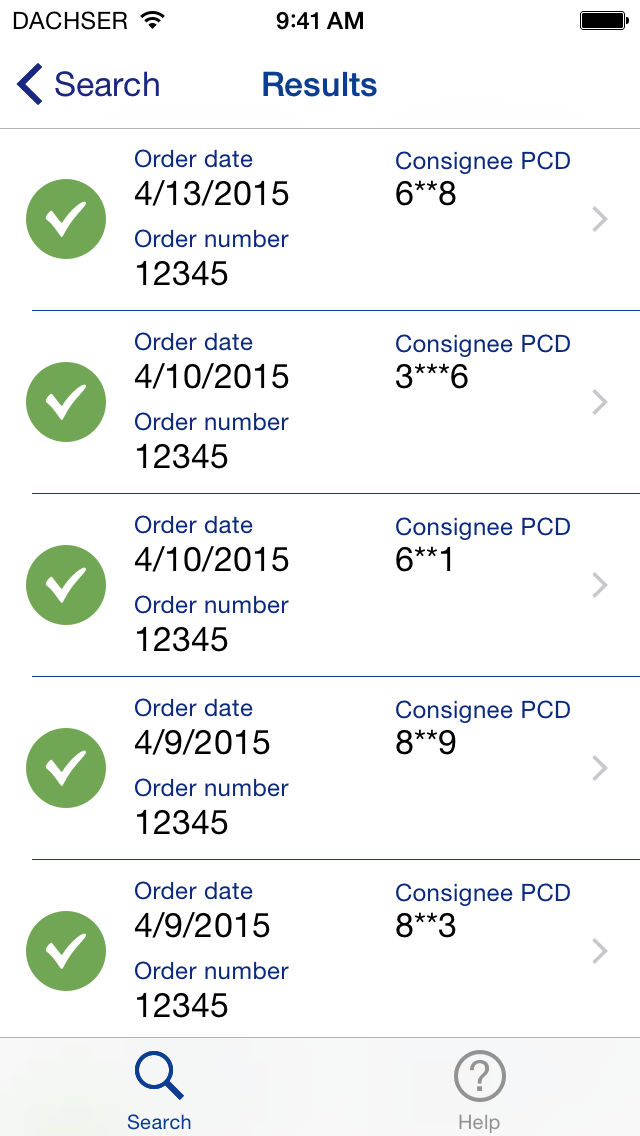The height and width of the screenshot is (1136, 640).
Task: Open chevron for consignee 8**3 order
Action: [600, 951]
